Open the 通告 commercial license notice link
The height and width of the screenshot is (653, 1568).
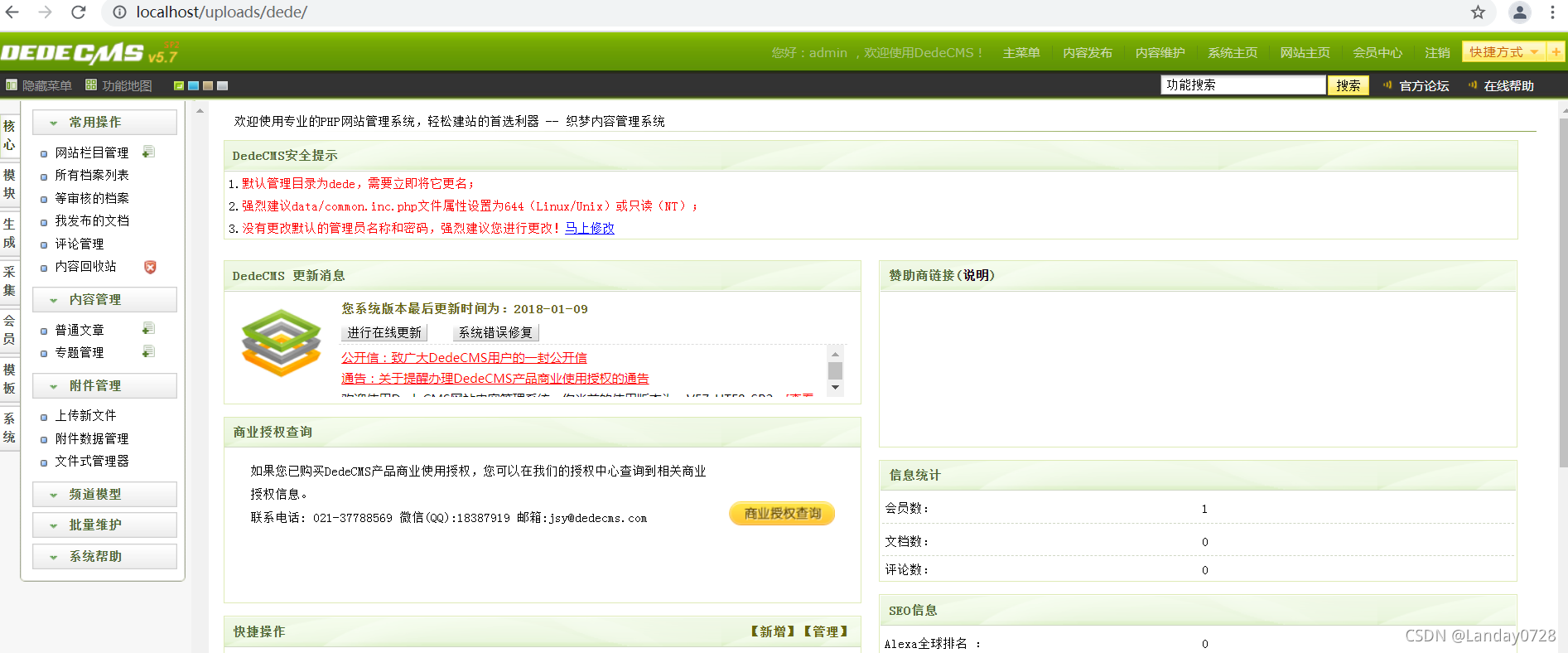495,379
